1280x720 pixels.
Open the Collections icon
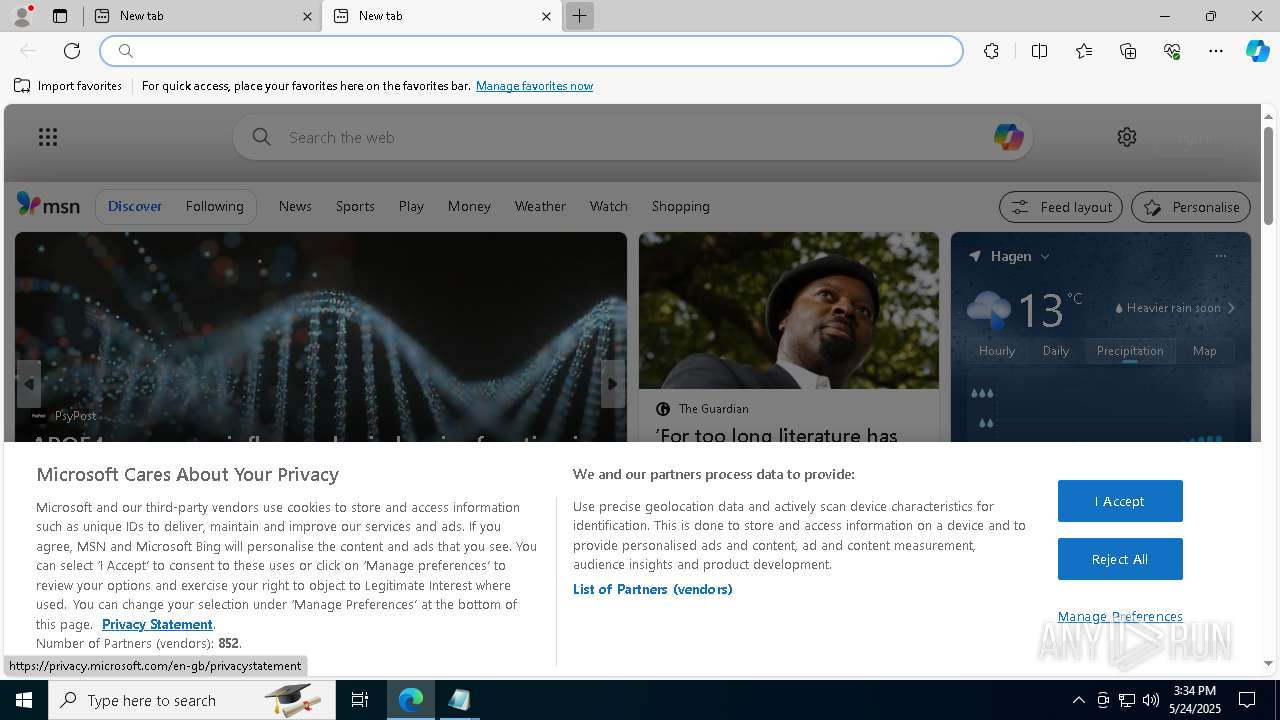[x=1128, y=51]
